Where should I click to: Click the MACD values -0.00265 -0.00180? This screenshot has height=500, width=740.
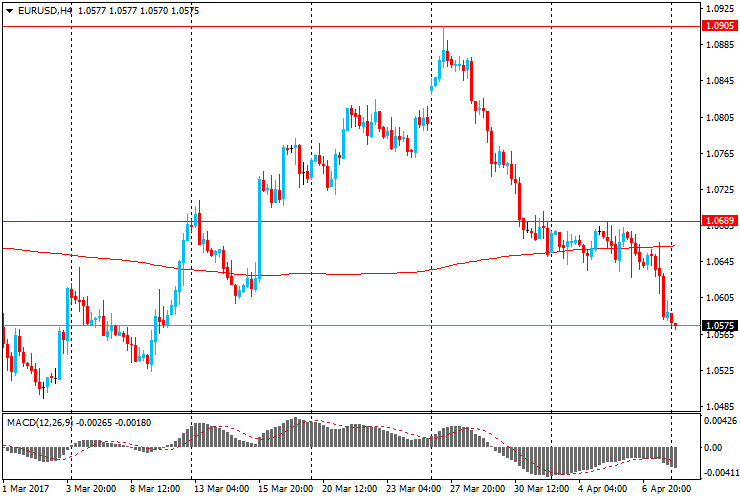(x=114, y=423)
